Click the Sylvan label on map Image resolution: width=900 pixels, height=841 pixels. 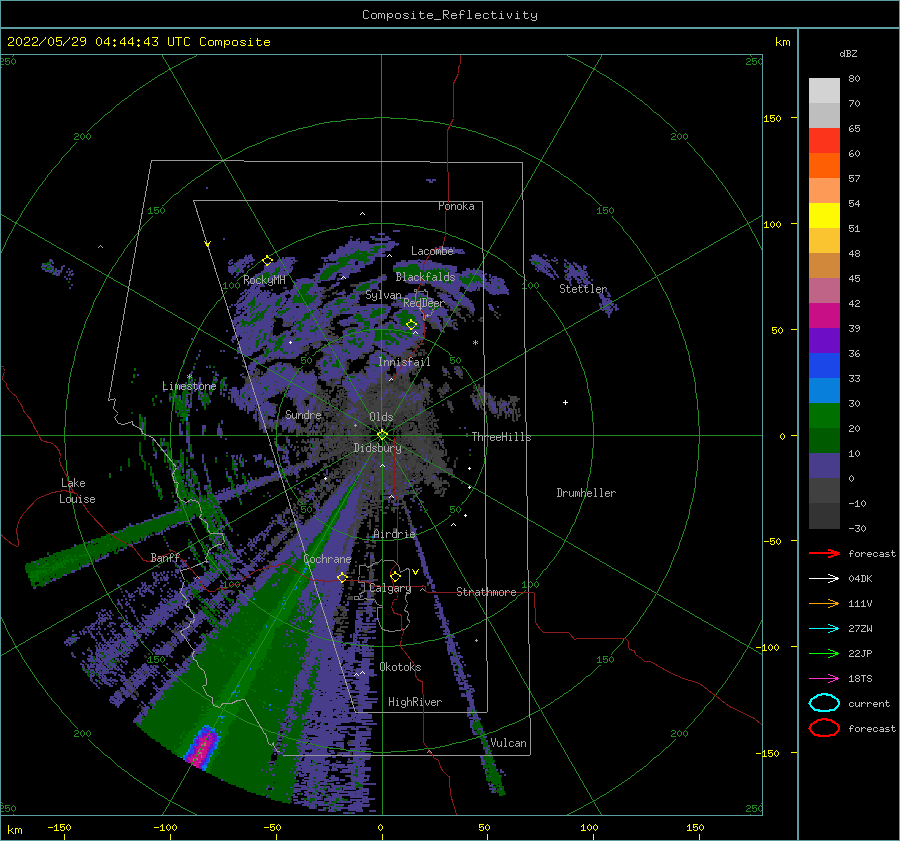point(383,295)
